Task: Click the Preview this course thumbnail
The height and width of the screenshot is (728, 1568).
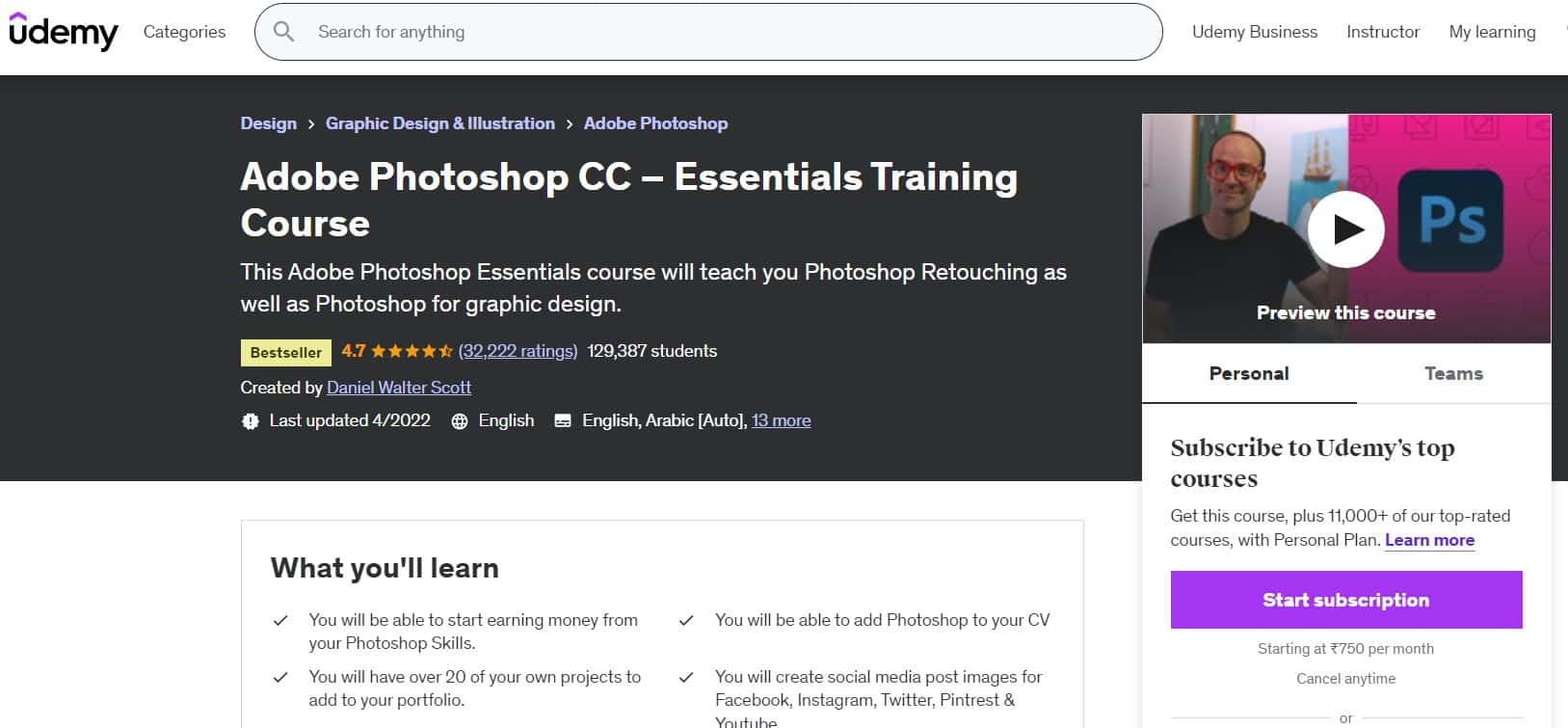Action: point(1346,229)
